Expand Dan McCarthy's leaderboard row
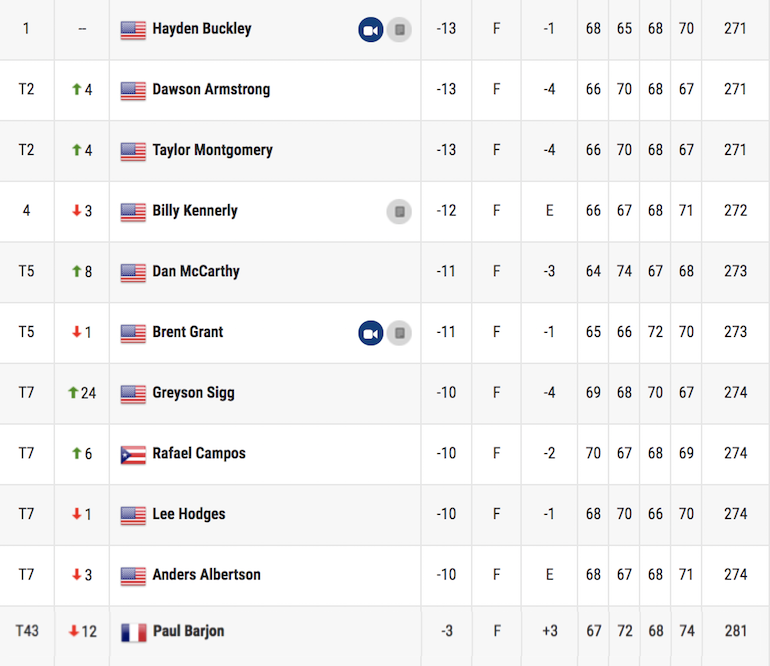The width and height of the screenshot is (770, 666). 385,272
